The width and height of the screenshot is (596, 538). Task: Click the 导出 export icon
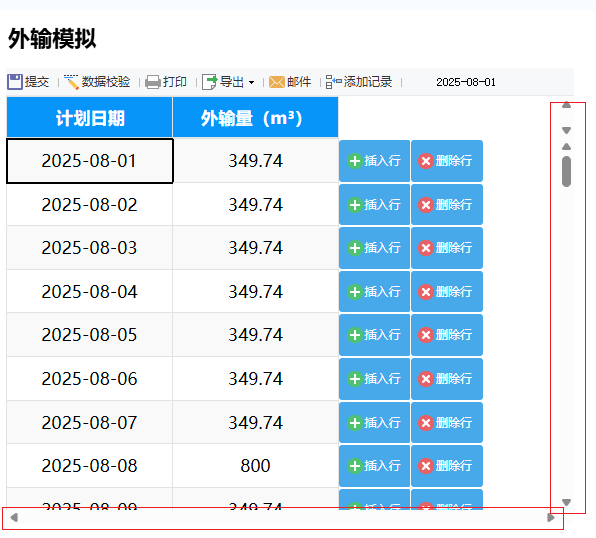[x=210, y=82]
